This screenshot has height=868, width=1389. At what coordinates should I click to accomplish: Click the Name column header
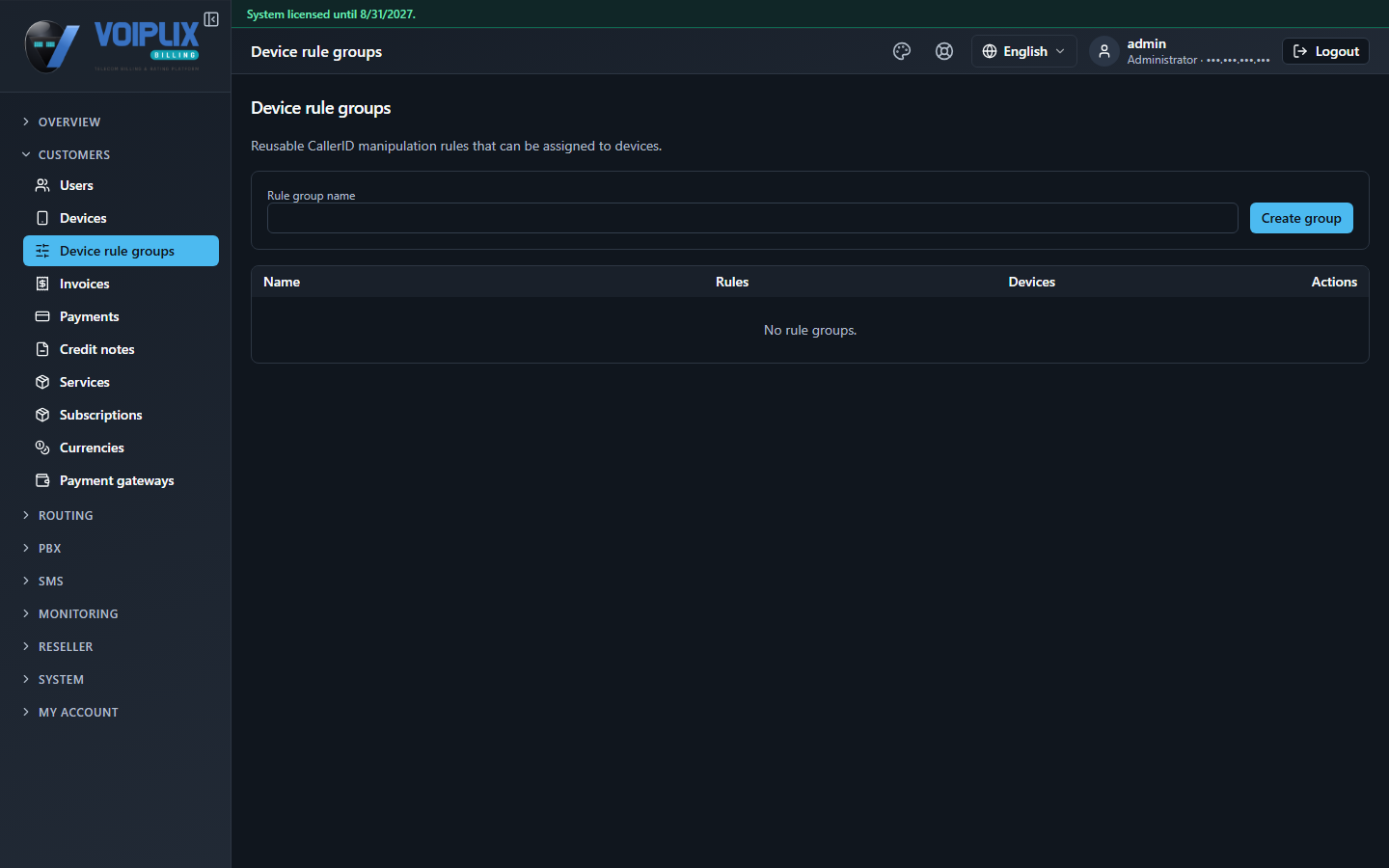tap(282, 282)
